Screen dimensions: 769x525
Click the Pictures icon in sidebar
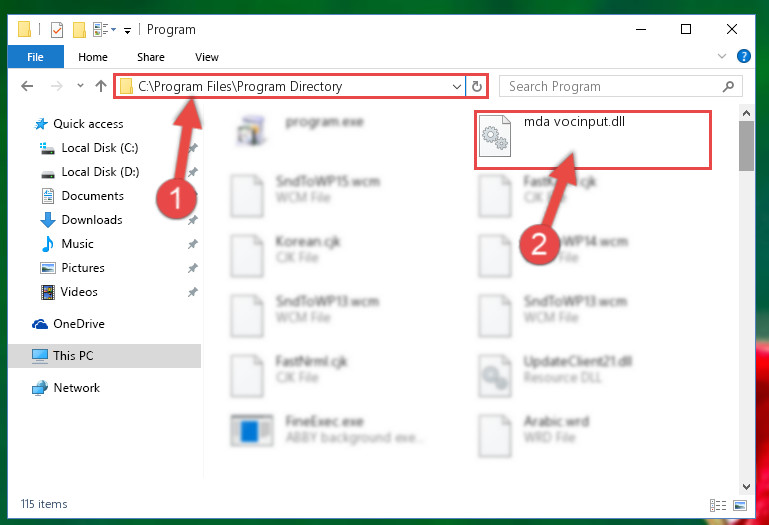(48, 268)
